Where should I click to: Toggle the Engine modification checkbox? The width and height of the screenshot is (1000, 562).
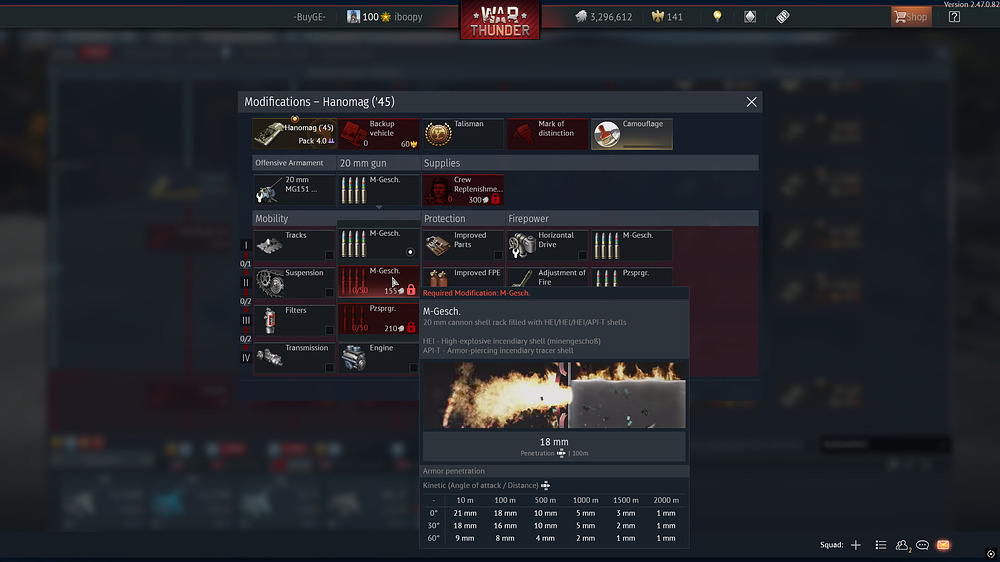tap(413, 367)
